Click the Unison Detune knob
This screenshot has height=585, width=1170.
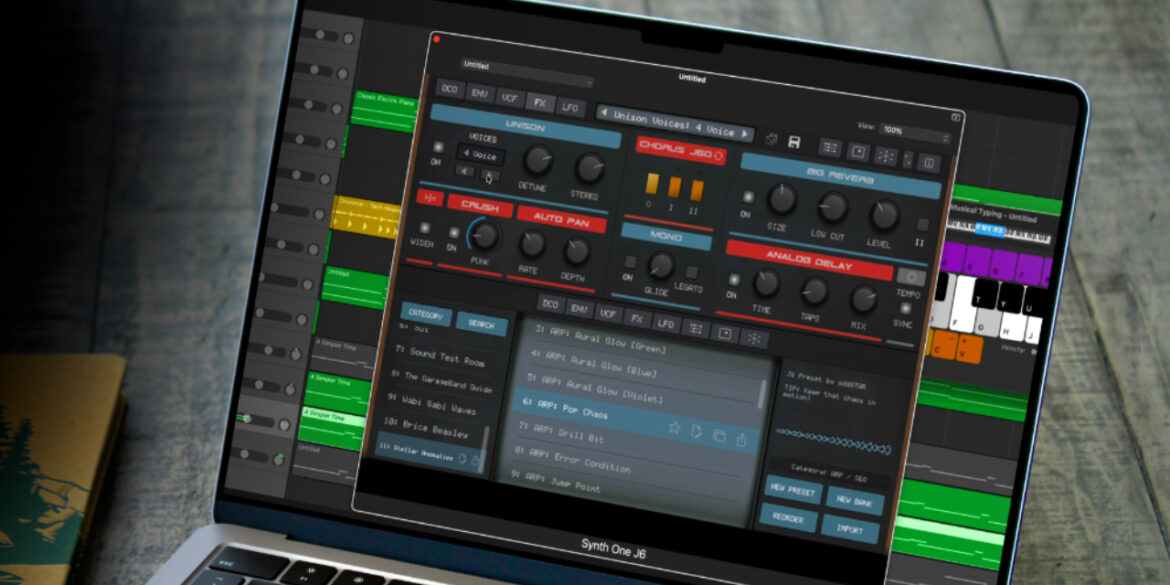[x=536, y=160]
